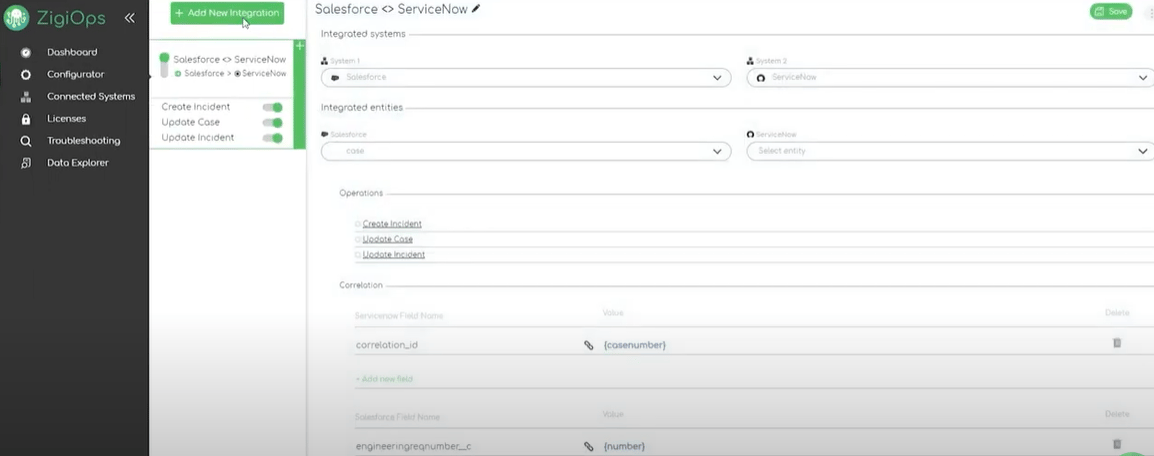This screenshot has height=456, width=1154.
Task: Open Troubleshooting in the sidebar
Action: point(84,140)
